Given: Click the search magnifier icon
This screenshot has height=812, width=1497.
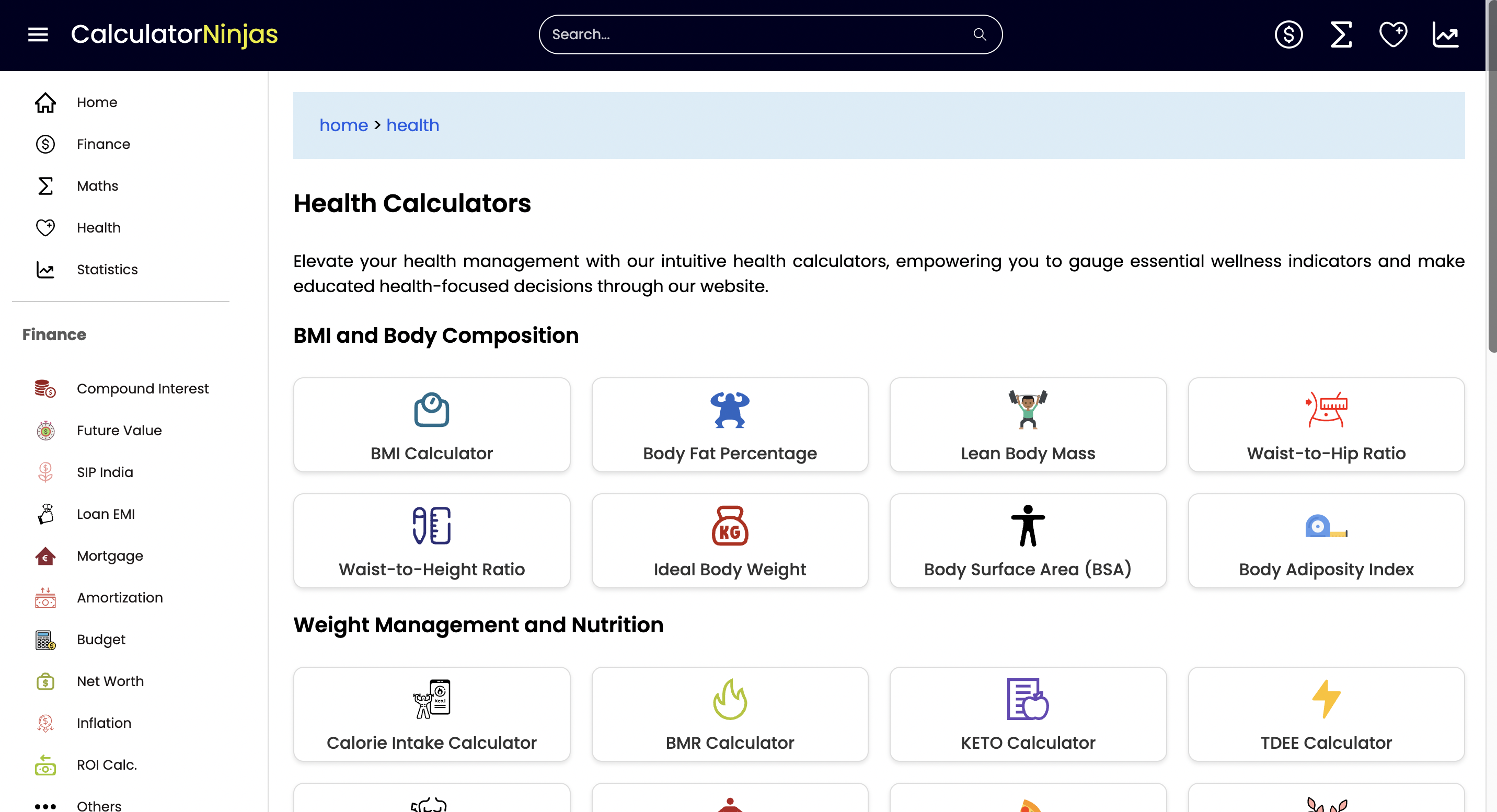Looking at the screenshot, I should [980, 34].
